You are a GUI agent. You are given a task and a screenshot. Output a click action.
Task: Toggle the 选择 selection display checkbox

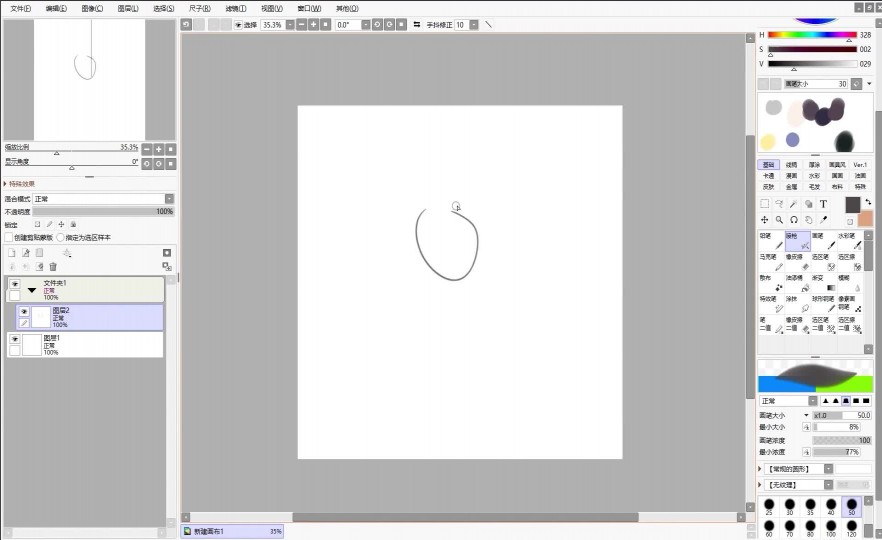(x=238, y=25)
